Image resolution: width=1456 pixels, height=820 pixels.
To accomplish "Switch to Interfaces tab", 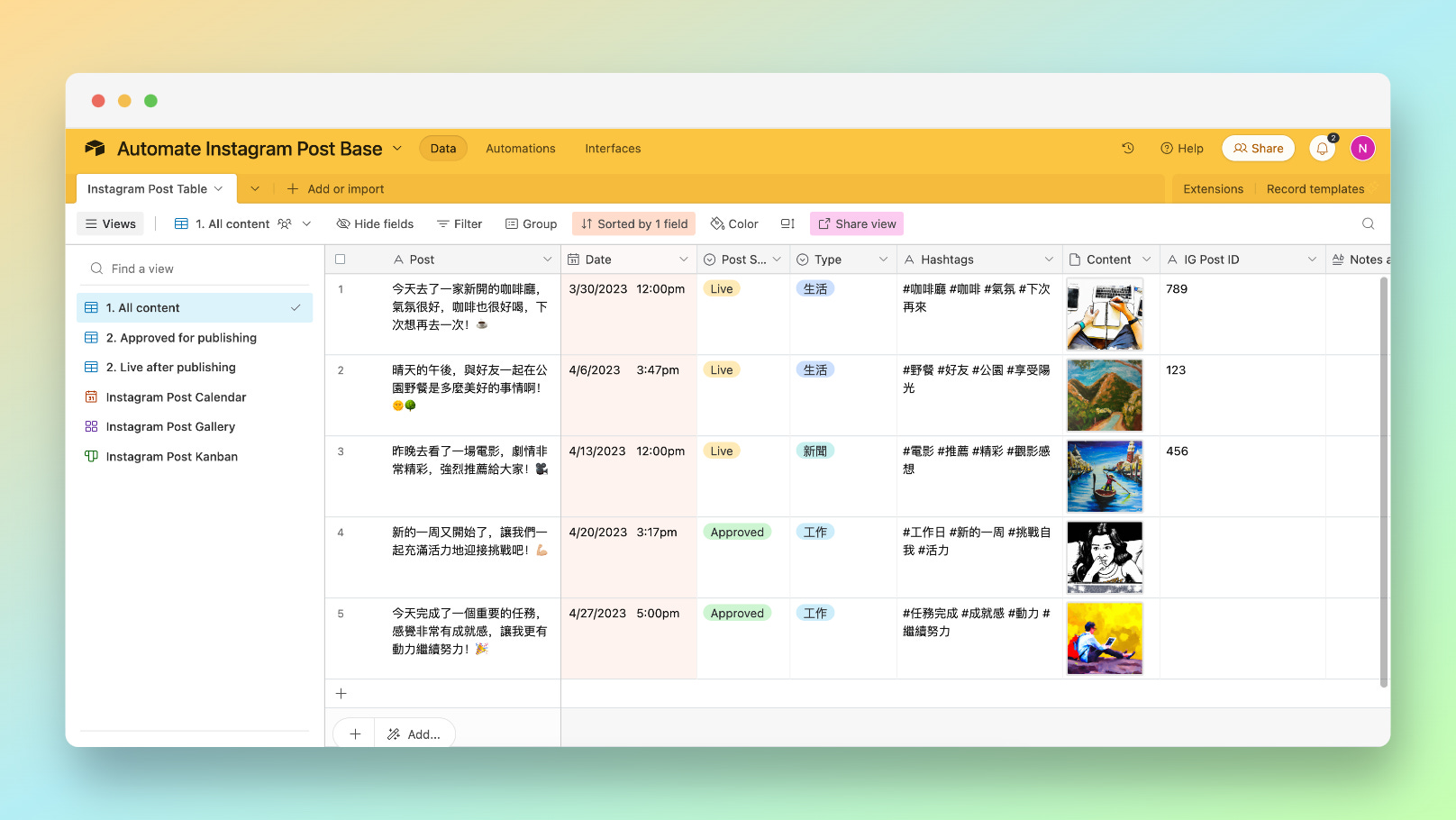I will coord(613,149).
